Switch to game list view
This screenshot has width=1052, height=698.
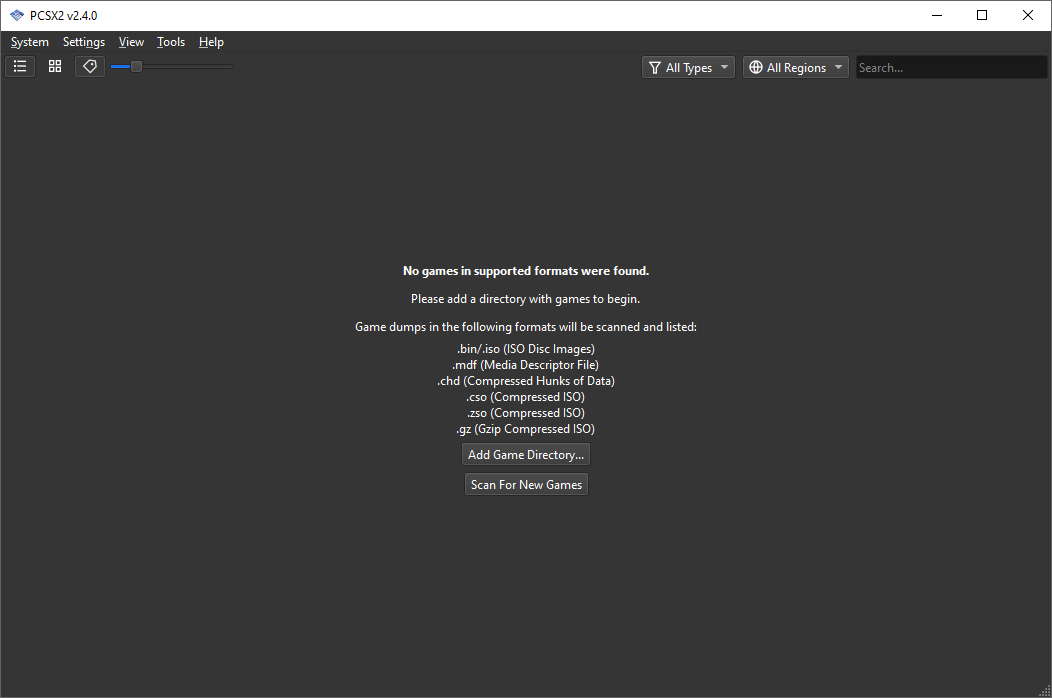(x=20, y=67)
